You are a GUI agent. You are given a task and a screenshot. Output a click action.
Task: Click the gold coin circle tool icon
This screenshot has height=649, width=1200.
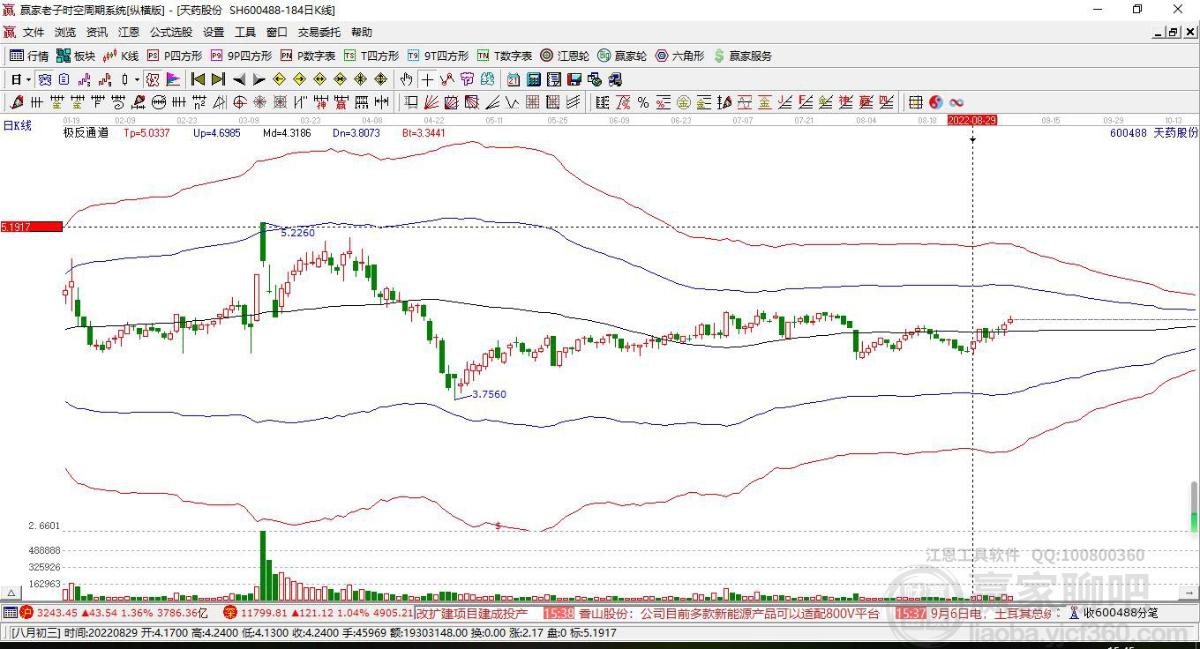683,102
